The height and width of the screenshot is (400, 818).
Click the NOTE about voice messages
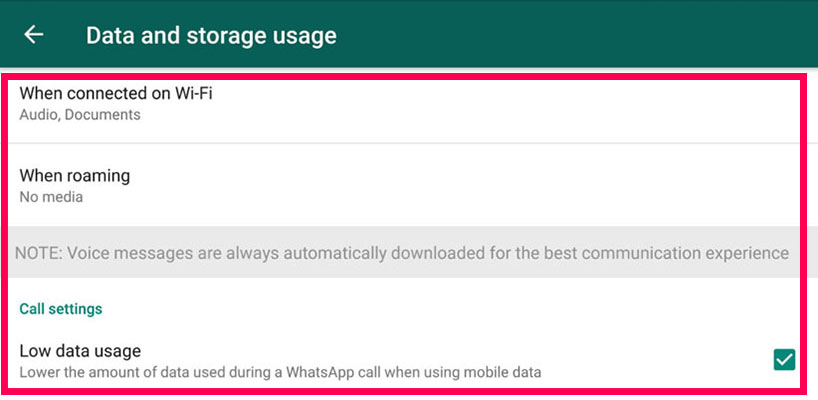tap(402, 253)
